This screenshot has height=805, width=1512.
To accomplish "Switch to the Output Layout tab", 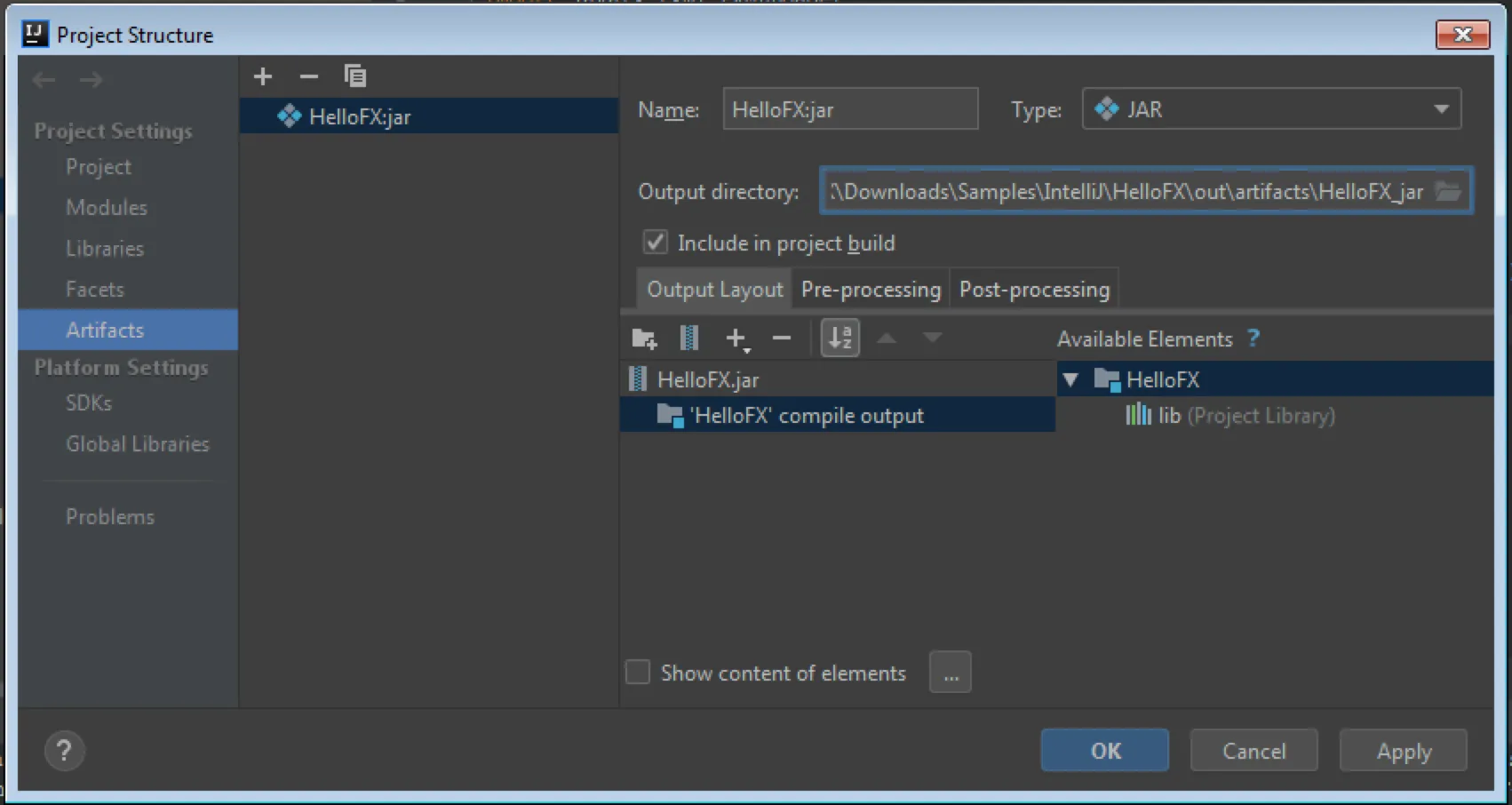I will pyautogui.click(x=715, y=290).
